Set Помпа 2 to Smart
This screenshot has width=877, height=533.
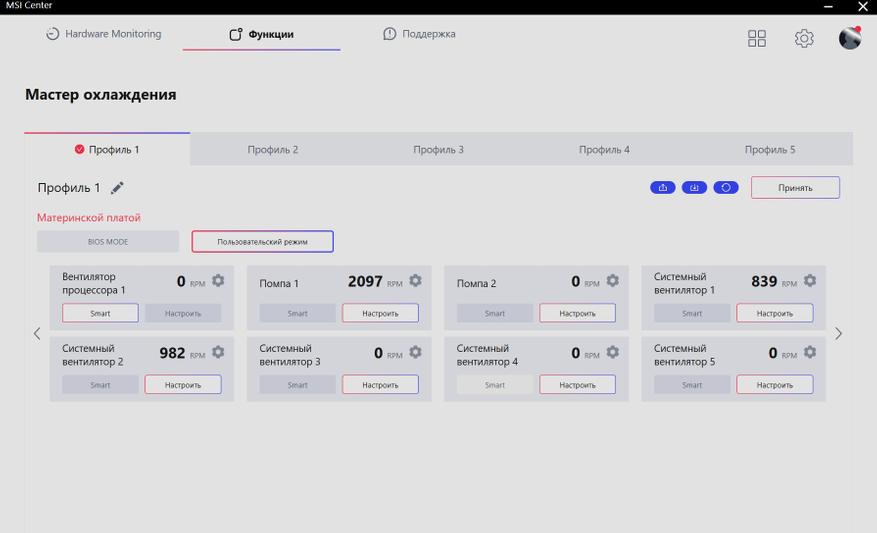click(494, 313)
